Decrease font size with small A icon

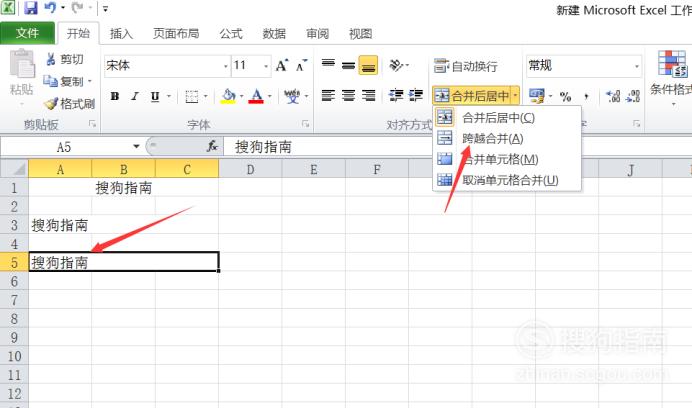point(301,66)
